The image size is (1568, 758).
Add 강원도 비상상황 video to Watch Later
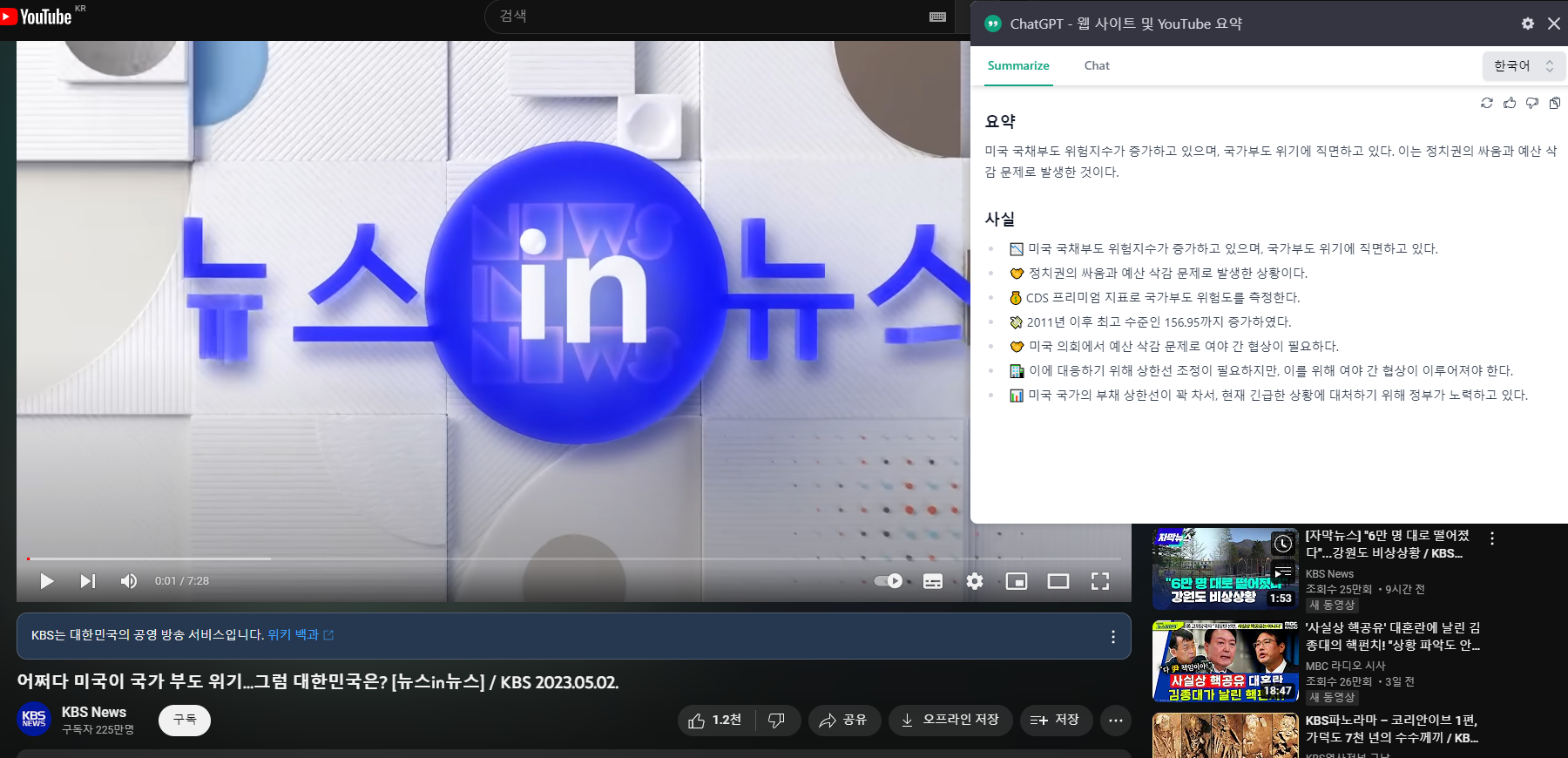tap(1283, 544)
